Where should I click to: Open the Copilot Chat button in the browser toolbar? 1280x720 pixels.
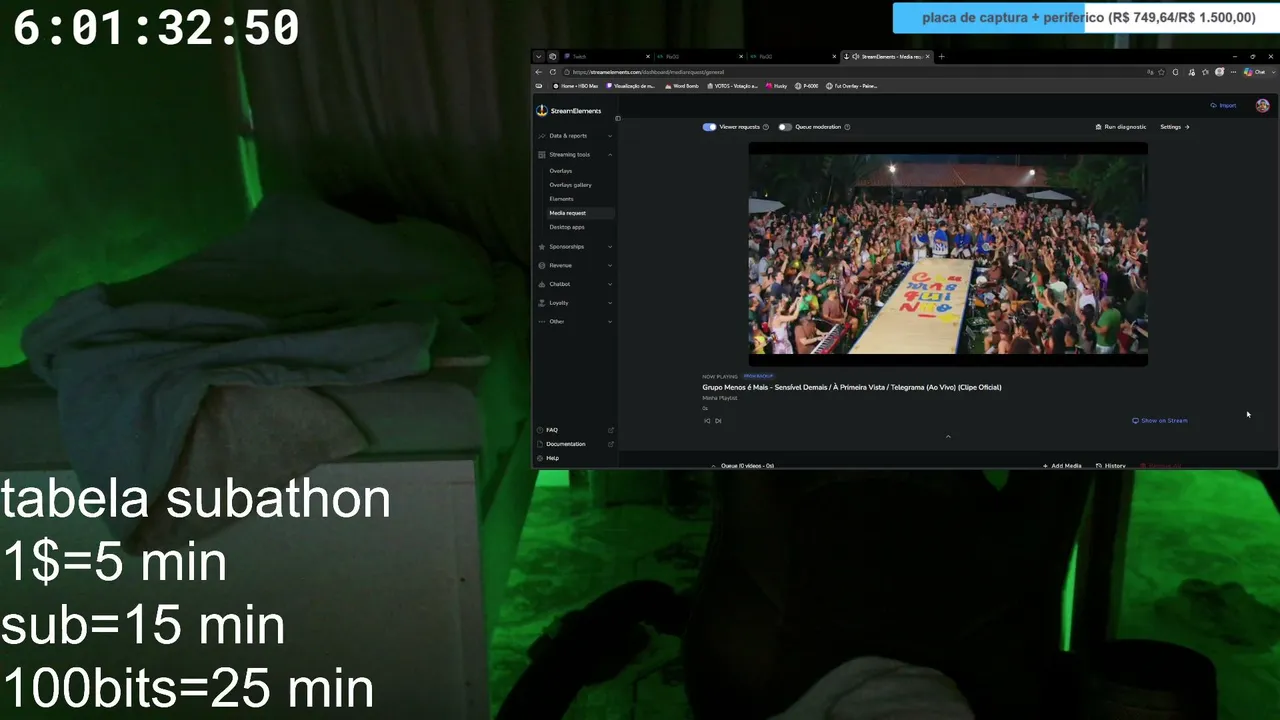[1255, 72]
